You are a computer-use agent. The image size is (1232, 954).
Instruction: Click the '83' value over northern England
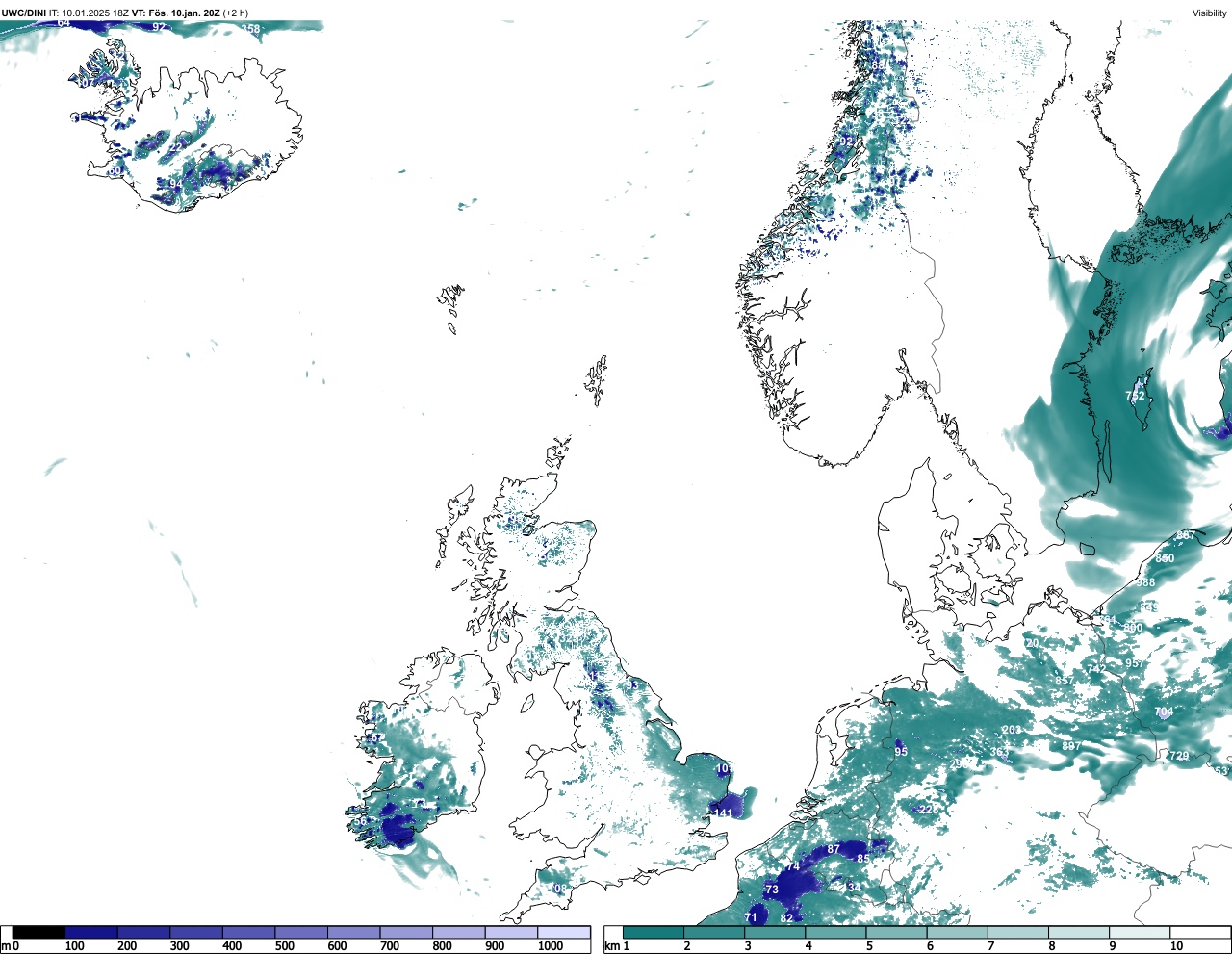pyautogui.click(x=632, y=684)
